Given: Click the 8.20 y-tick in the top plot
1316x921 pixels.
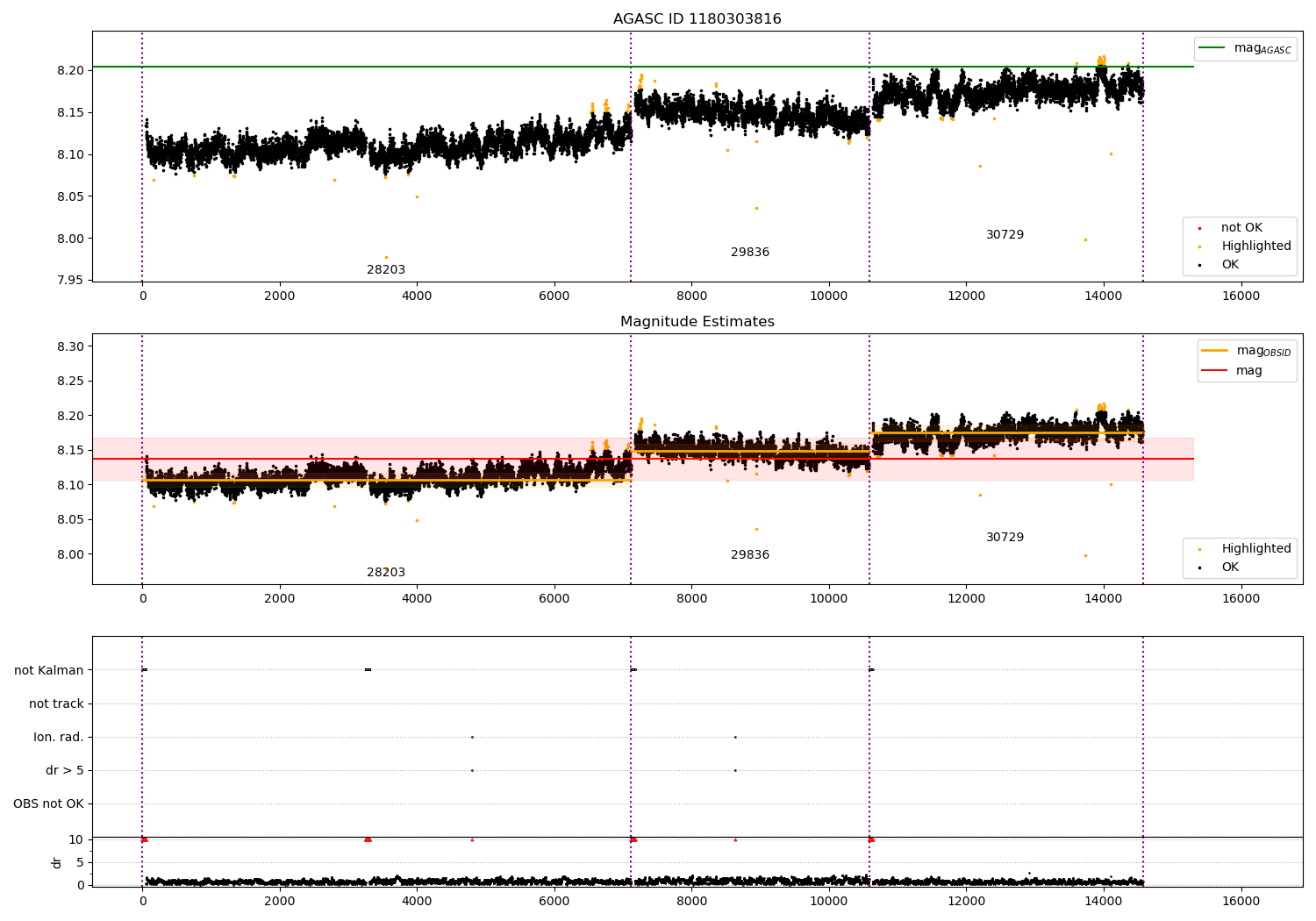Looking at the screenshot, I should click(x=69, y=70).
